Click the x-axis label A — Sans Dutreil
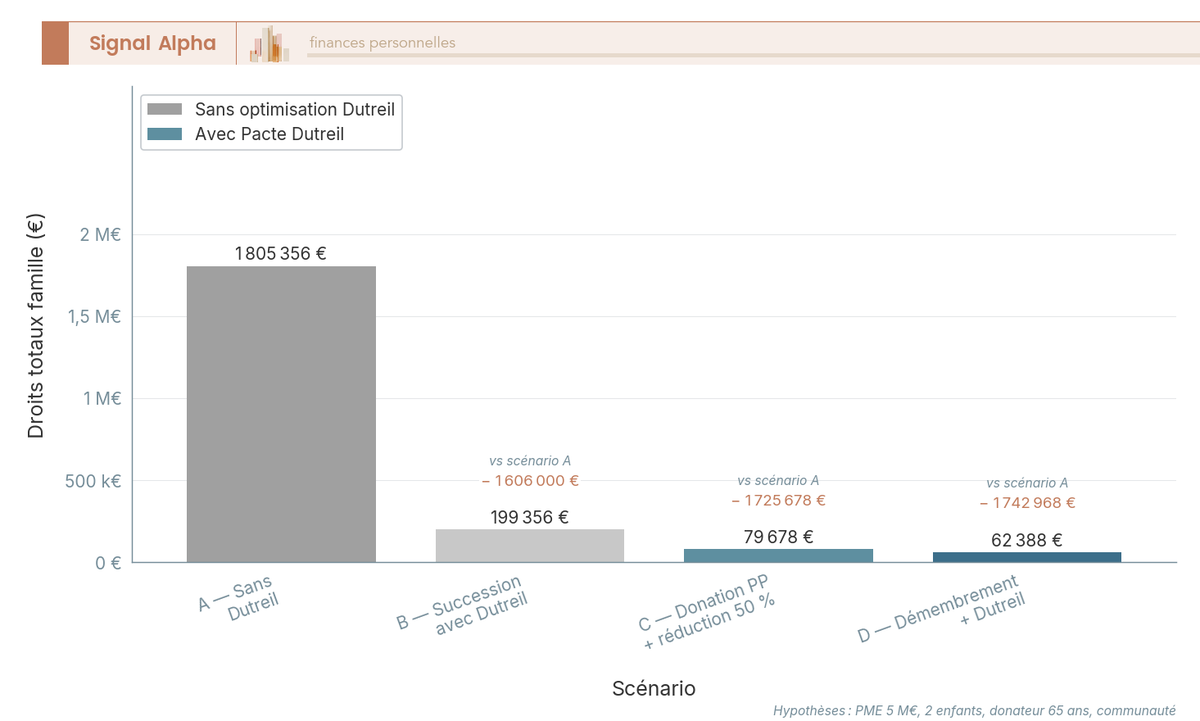 [x=238, y=597]
